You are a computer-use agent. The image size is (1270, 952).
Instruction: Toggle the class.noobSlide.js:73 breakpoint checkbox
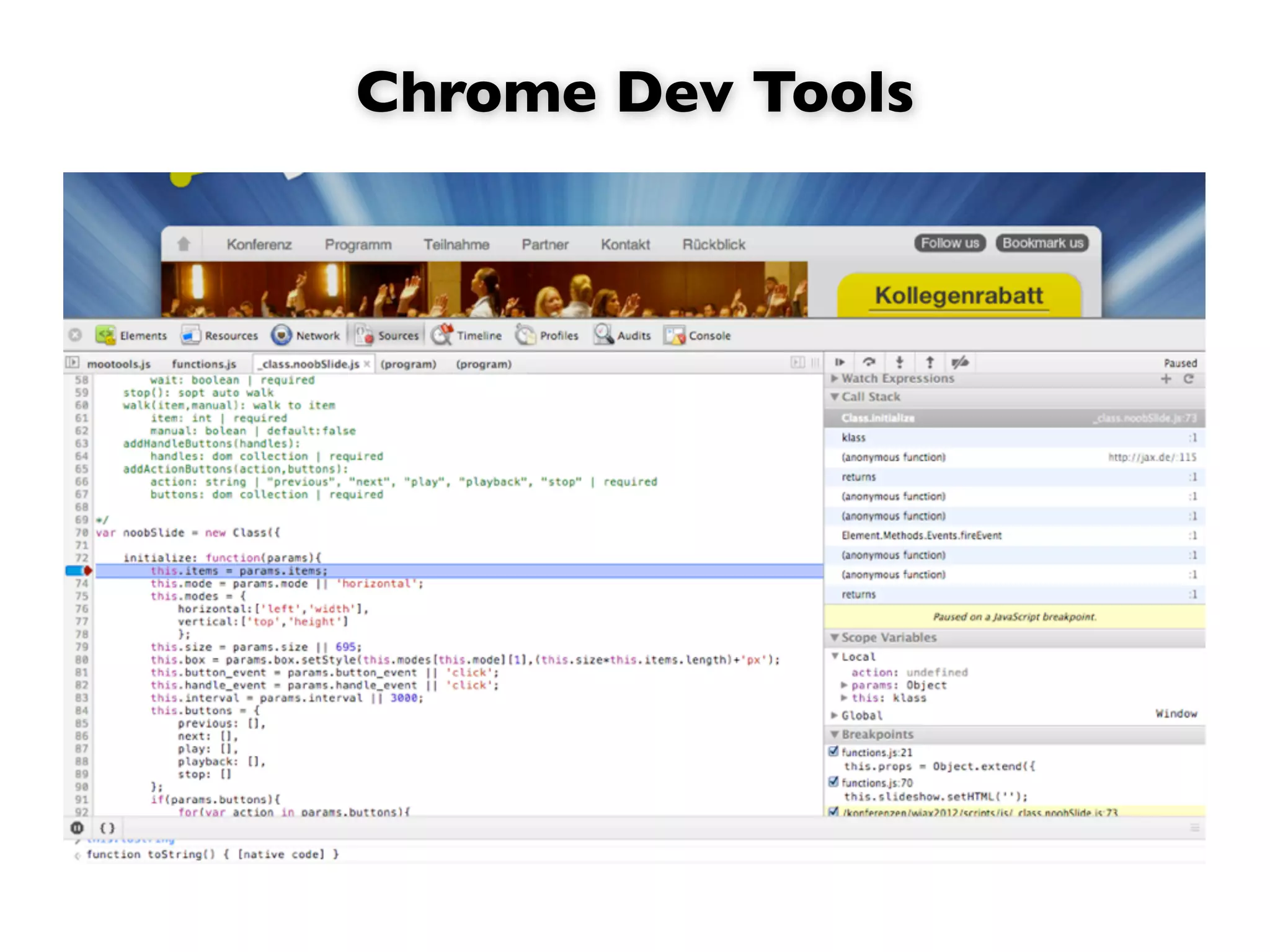pos(834,811)
